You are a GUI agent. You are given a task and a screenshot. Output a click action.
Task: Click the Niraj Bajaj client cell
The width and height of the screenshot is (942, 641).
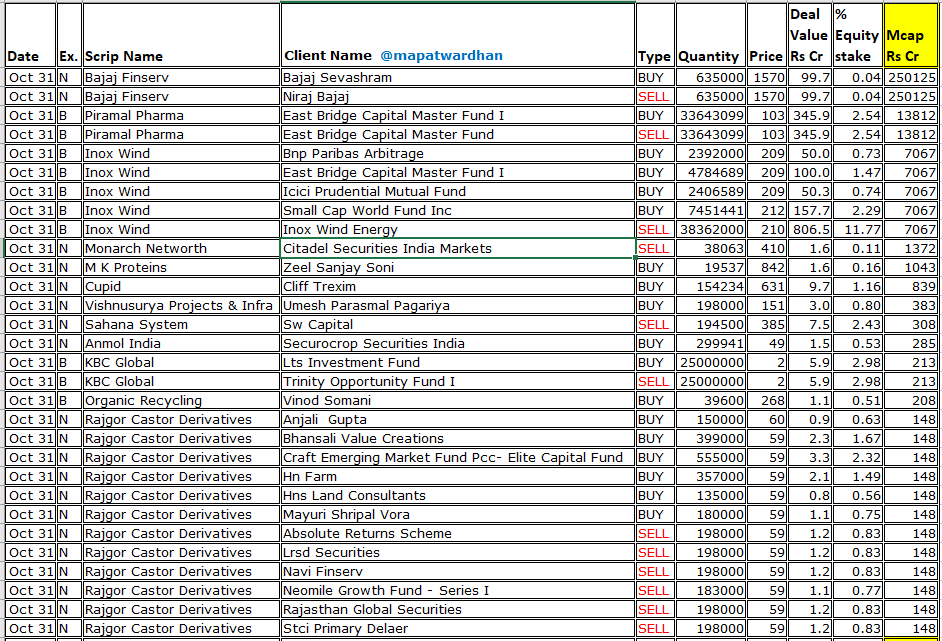click(458, 96)
